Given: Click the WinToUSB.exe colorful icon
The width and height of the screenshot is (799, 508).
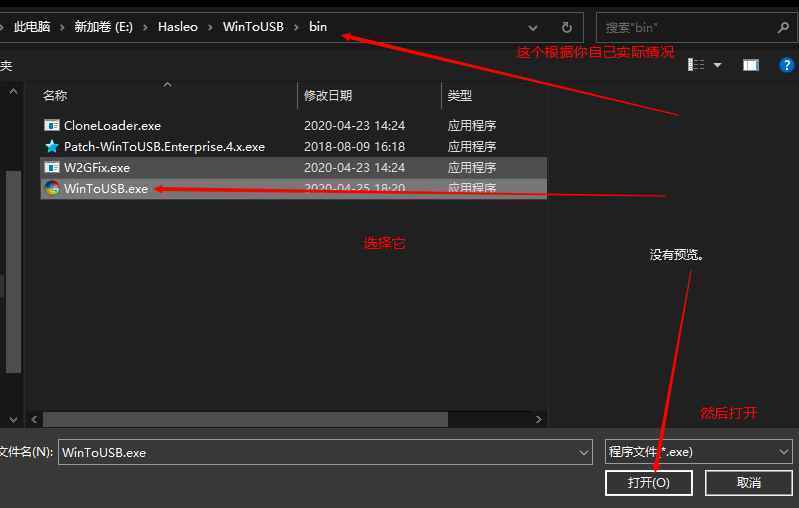Looking at the screenshot, I should coord(51,188).
